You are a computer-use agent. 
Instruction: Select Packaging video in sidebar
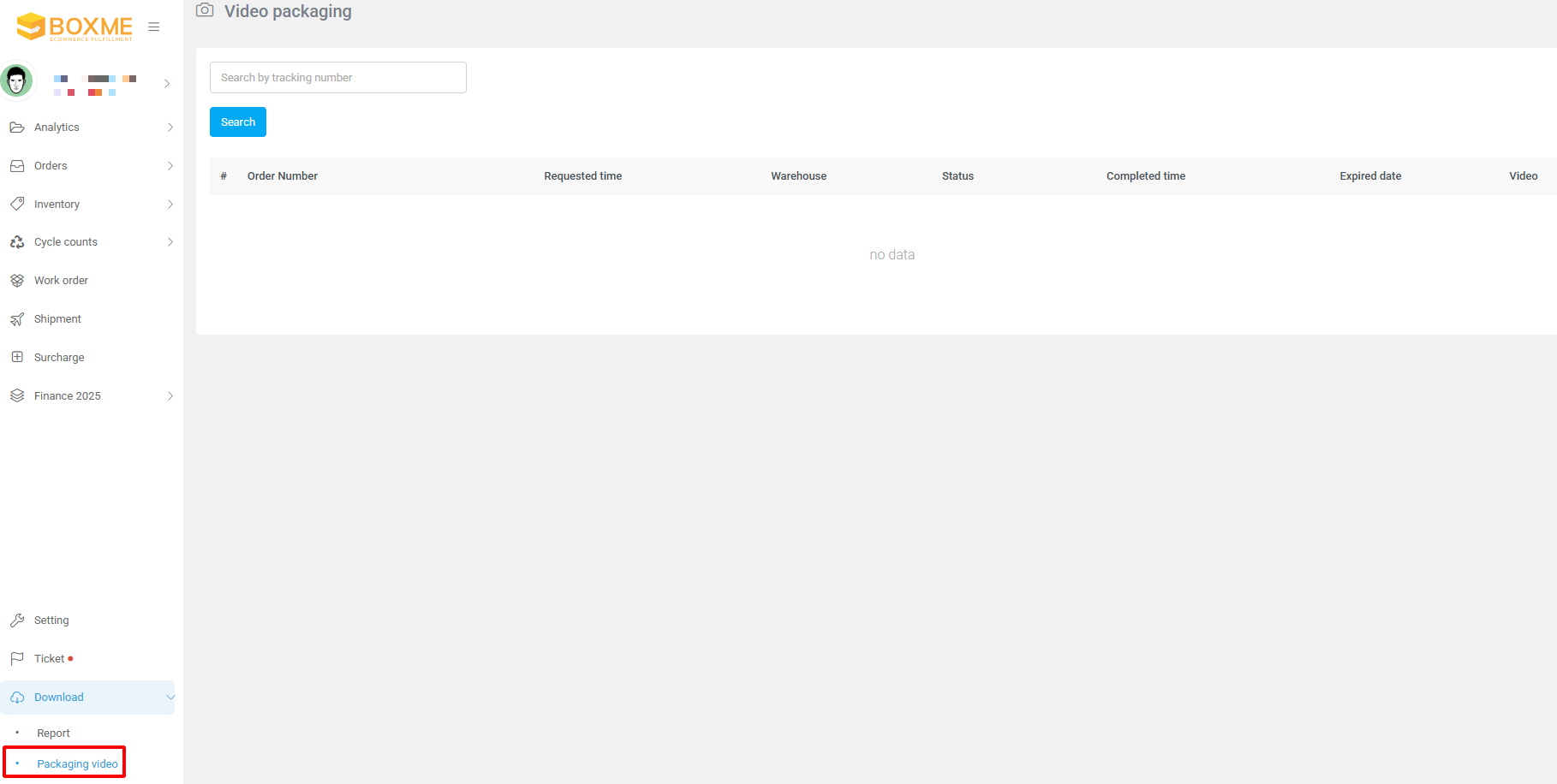77,763
